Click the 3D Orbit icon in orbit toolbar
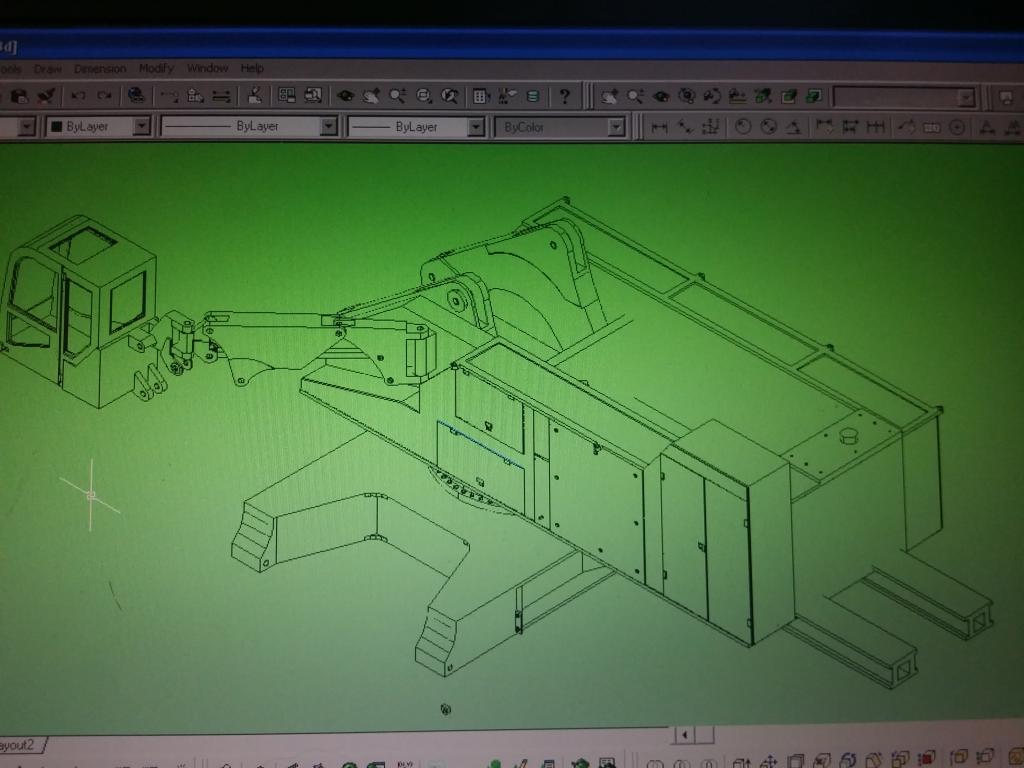Viewport: 1024px width, 768px height. [661, 97]
